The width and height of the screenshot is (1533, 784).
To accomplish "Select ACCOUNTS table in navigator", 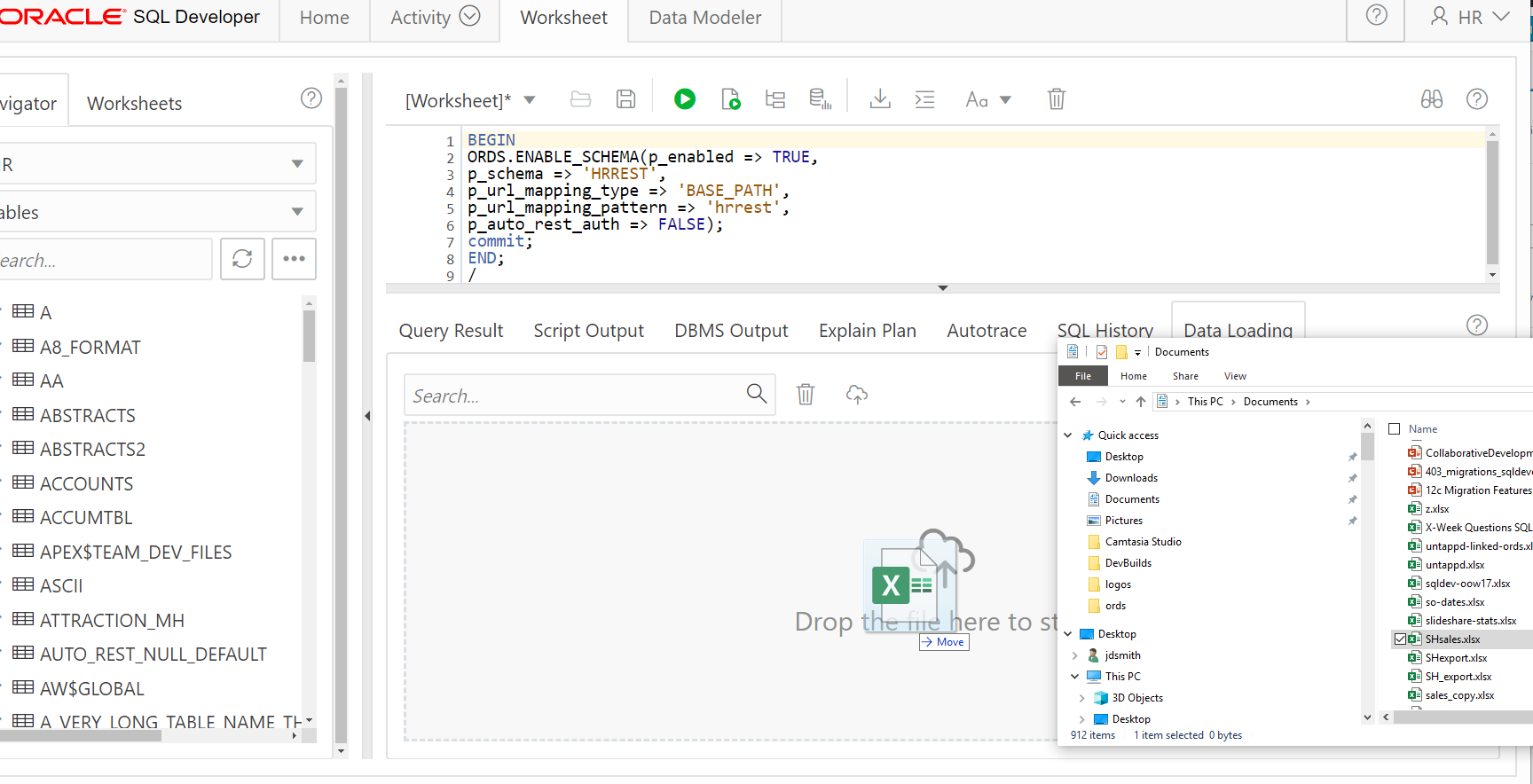I will (86, 483).
